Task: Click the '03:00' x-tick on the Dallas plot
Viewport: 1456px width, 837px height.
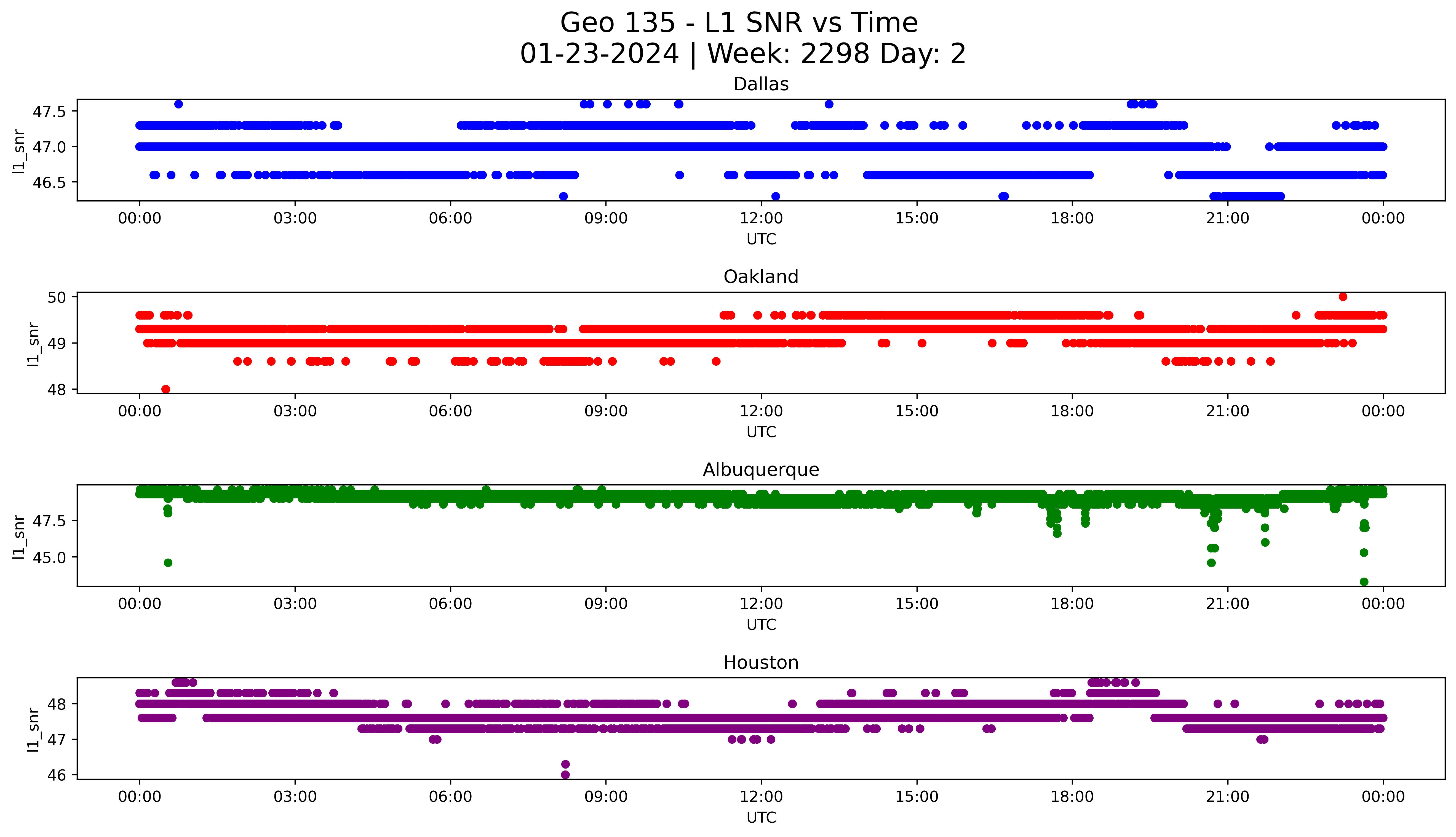Action: pyautogui.click(x=295, y=219)
